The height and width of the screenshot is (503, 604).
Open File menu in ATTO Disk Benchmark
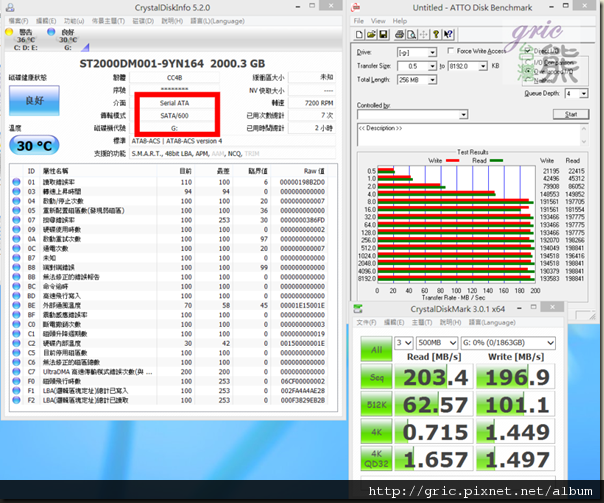tap(359, 21)
